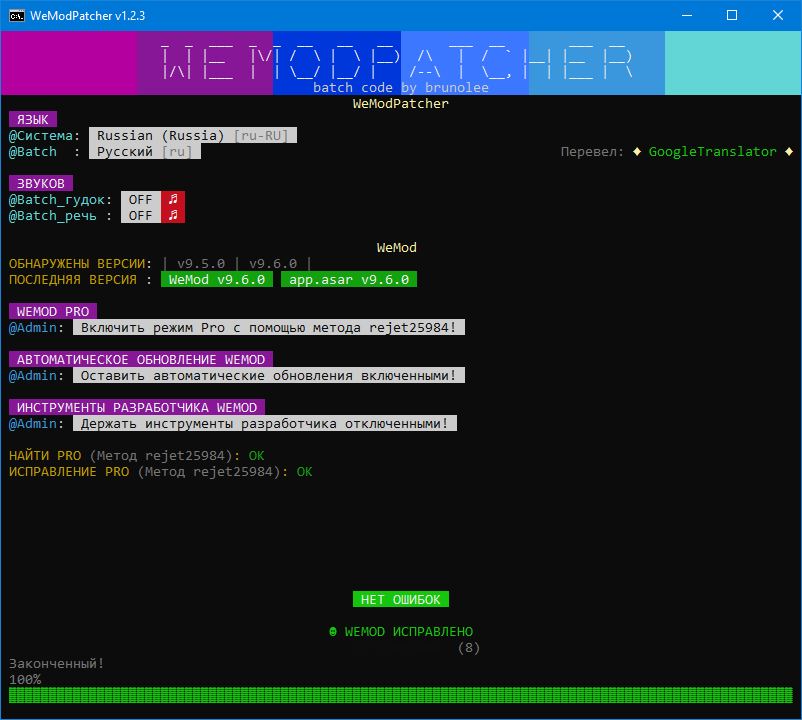Click the app.asar v9.6.0 button
Viewport: 802px width, 720px height.
coord(349,279)
